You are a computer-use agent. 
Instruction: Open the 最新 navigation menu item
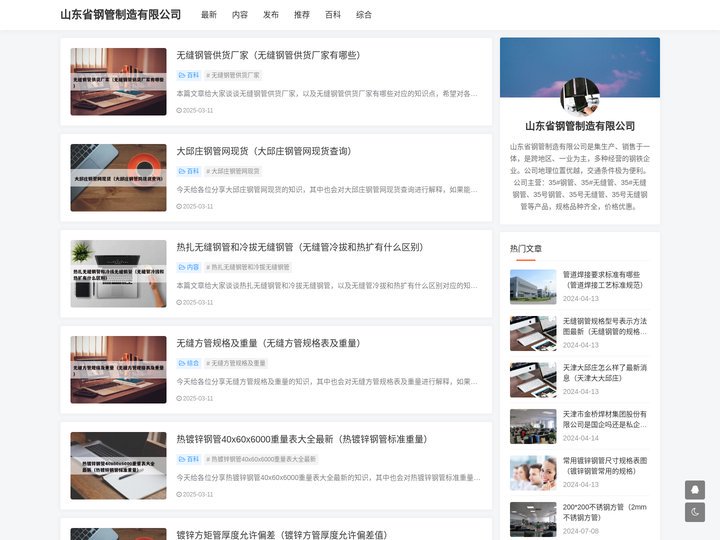[x=208, y=15]
